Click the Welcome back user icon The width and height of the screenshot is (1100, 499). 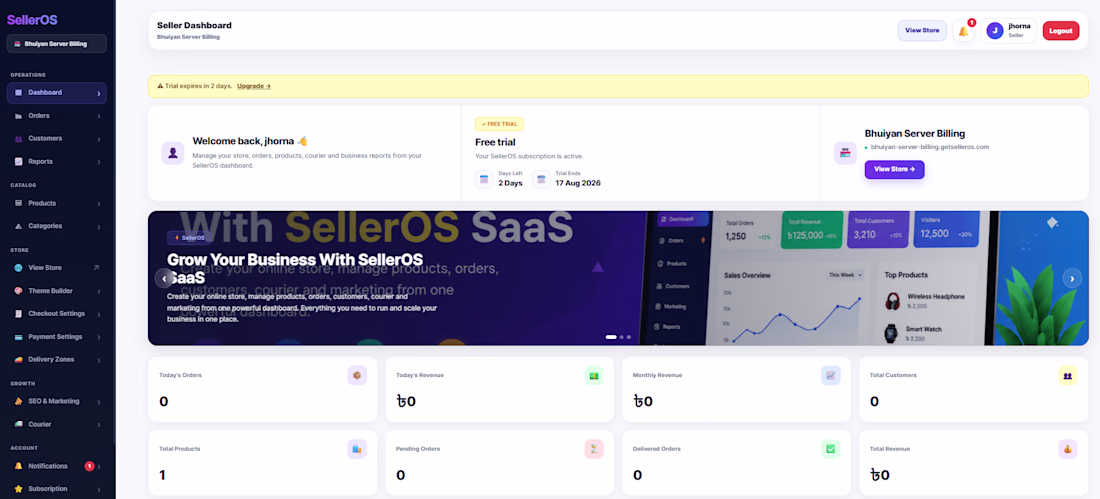pos(173,153)
